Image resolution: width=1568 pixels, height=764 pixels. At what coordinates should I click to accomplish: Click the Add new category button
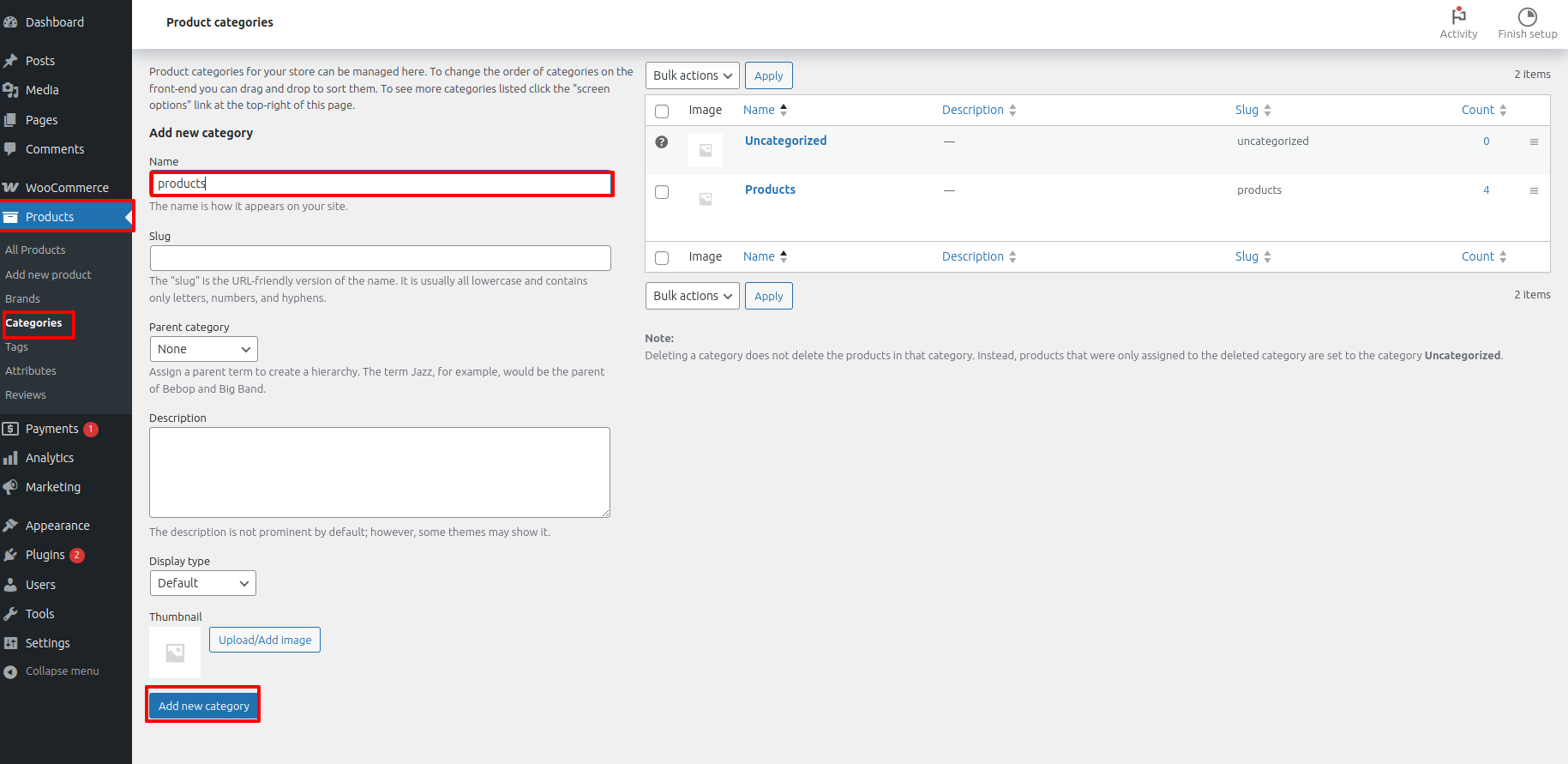coord(203,706)
